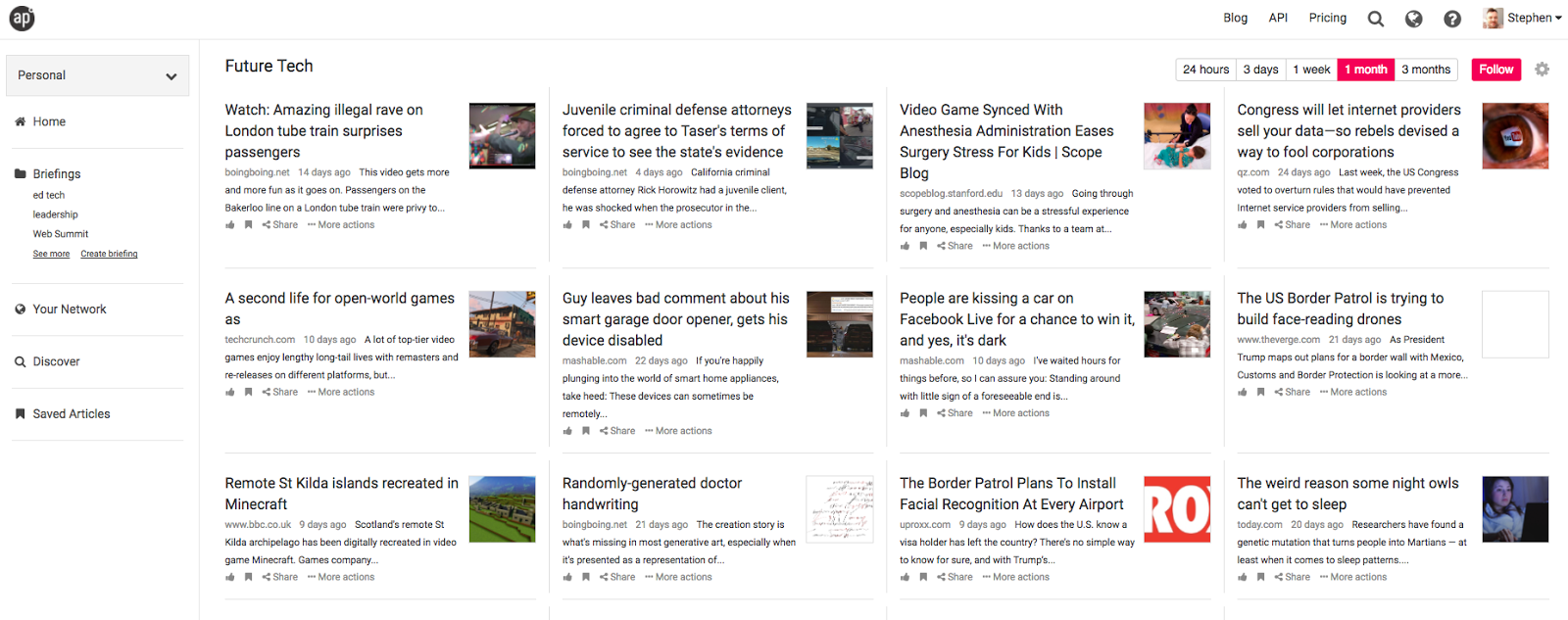This screenshot has width=1568, height=620.
Task: Open Future Tech settings gear icon
Action: pos(1542,70)
